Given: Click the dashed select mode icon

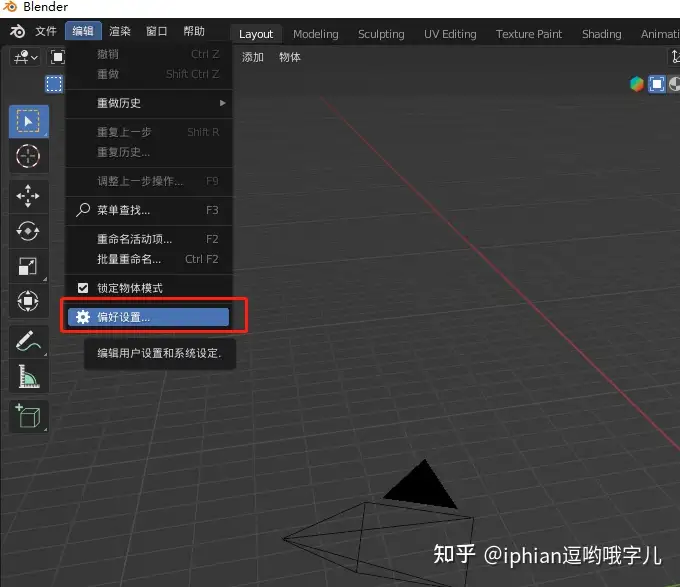Looking at the screenshot, I should click(x=54, y=84).
